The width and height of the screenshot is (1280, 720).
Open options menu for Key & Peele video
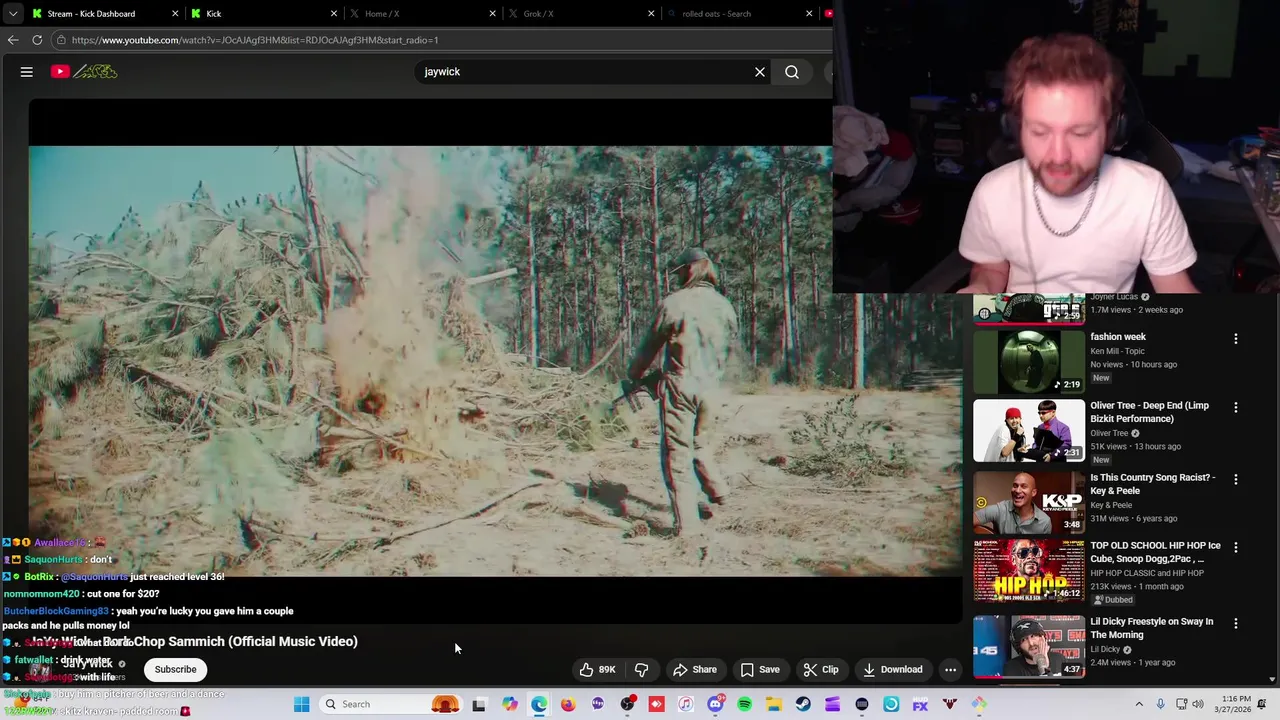click(x=1236, y=479)
